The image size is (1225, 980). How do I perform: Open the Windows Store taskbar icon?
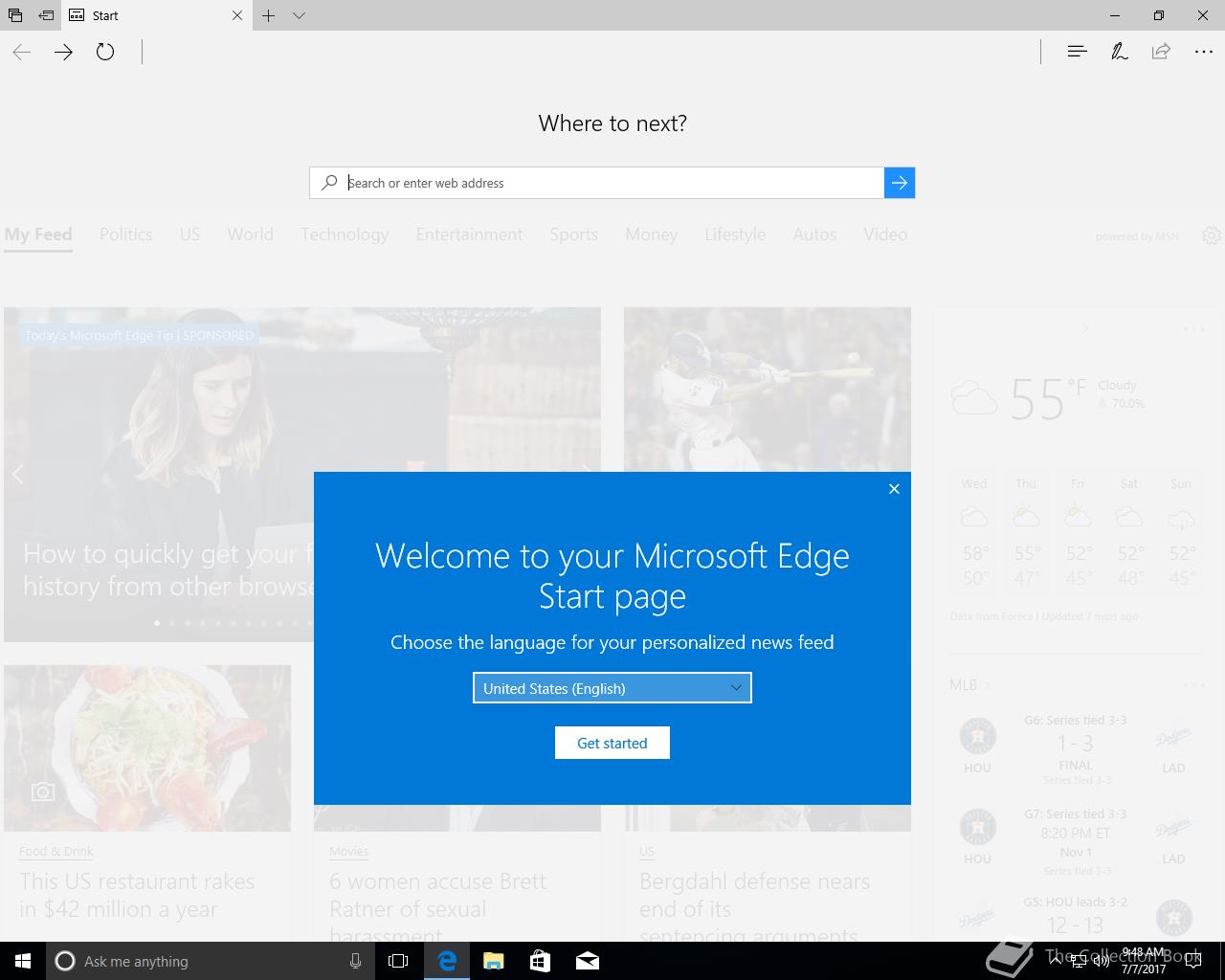[x=541, y=961]
